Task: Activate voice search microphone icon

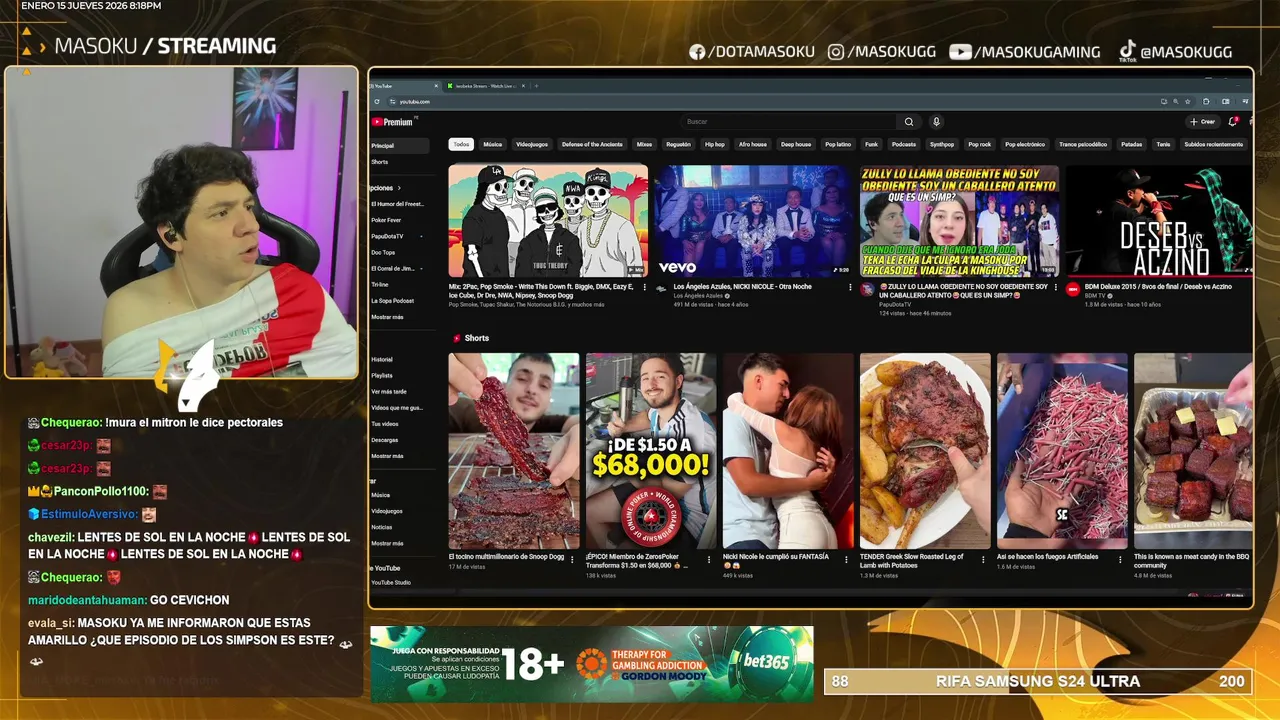Action: point(936,122)
